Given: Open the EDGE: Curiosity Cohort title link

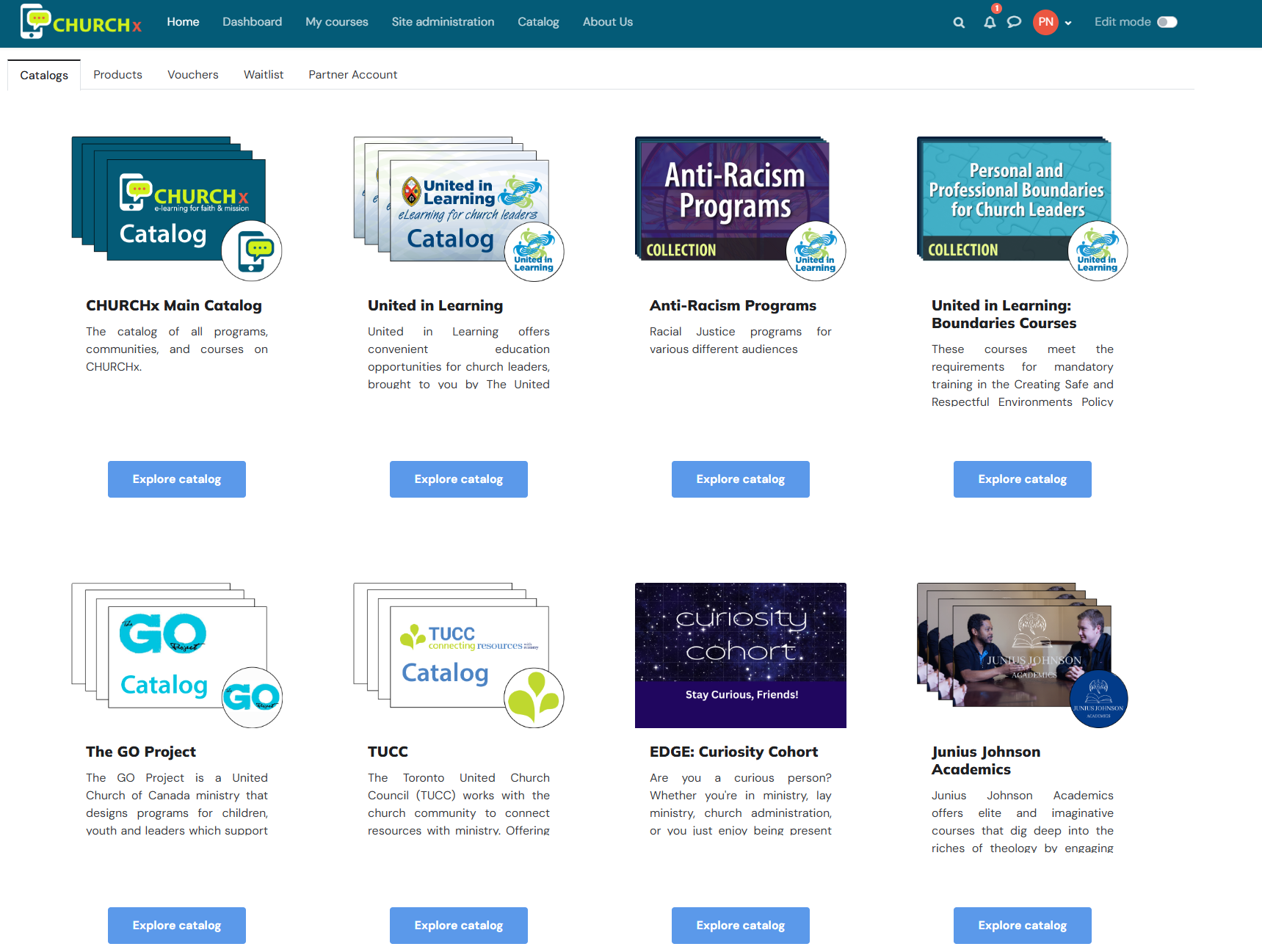Looking at the screenshot, I should pos(733,752).
